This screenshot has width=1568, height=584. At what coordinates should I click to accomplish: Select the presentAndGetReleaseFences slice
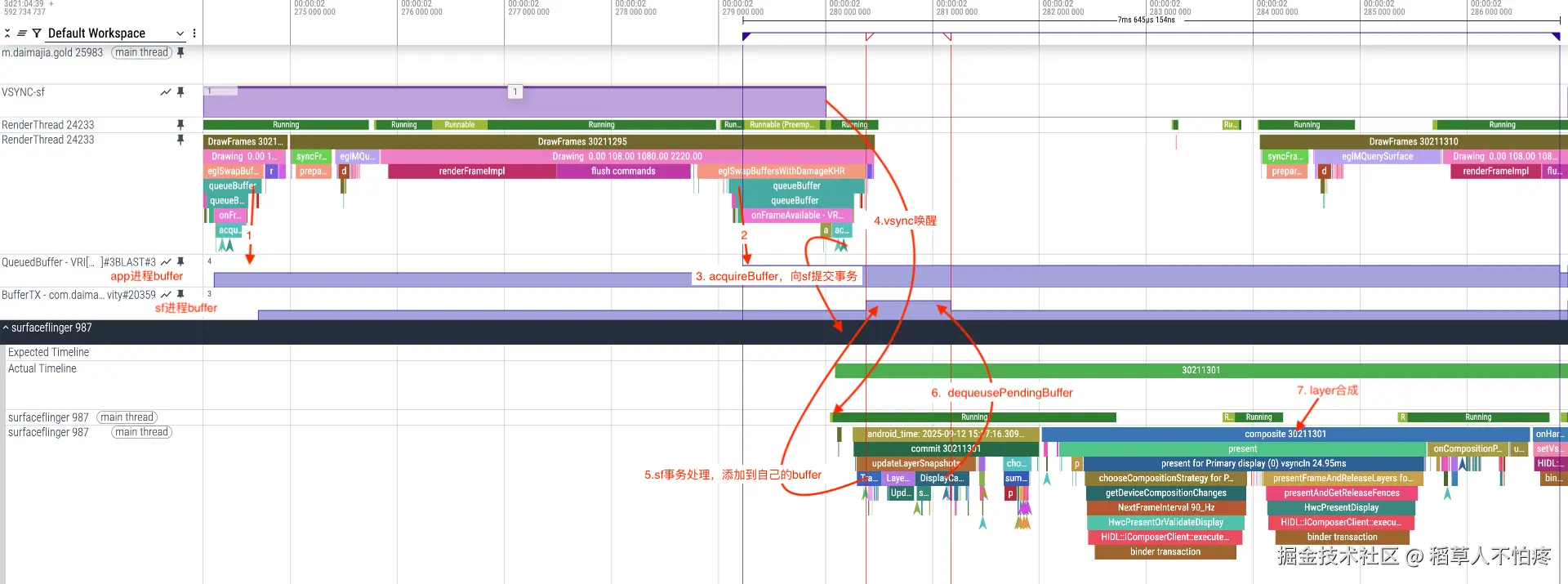click(1341, 493)
